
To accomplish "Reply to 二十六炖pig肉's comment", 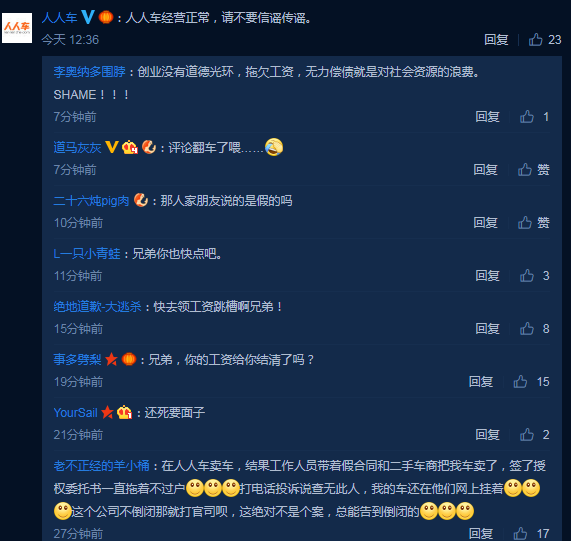I will pos(485,222).
